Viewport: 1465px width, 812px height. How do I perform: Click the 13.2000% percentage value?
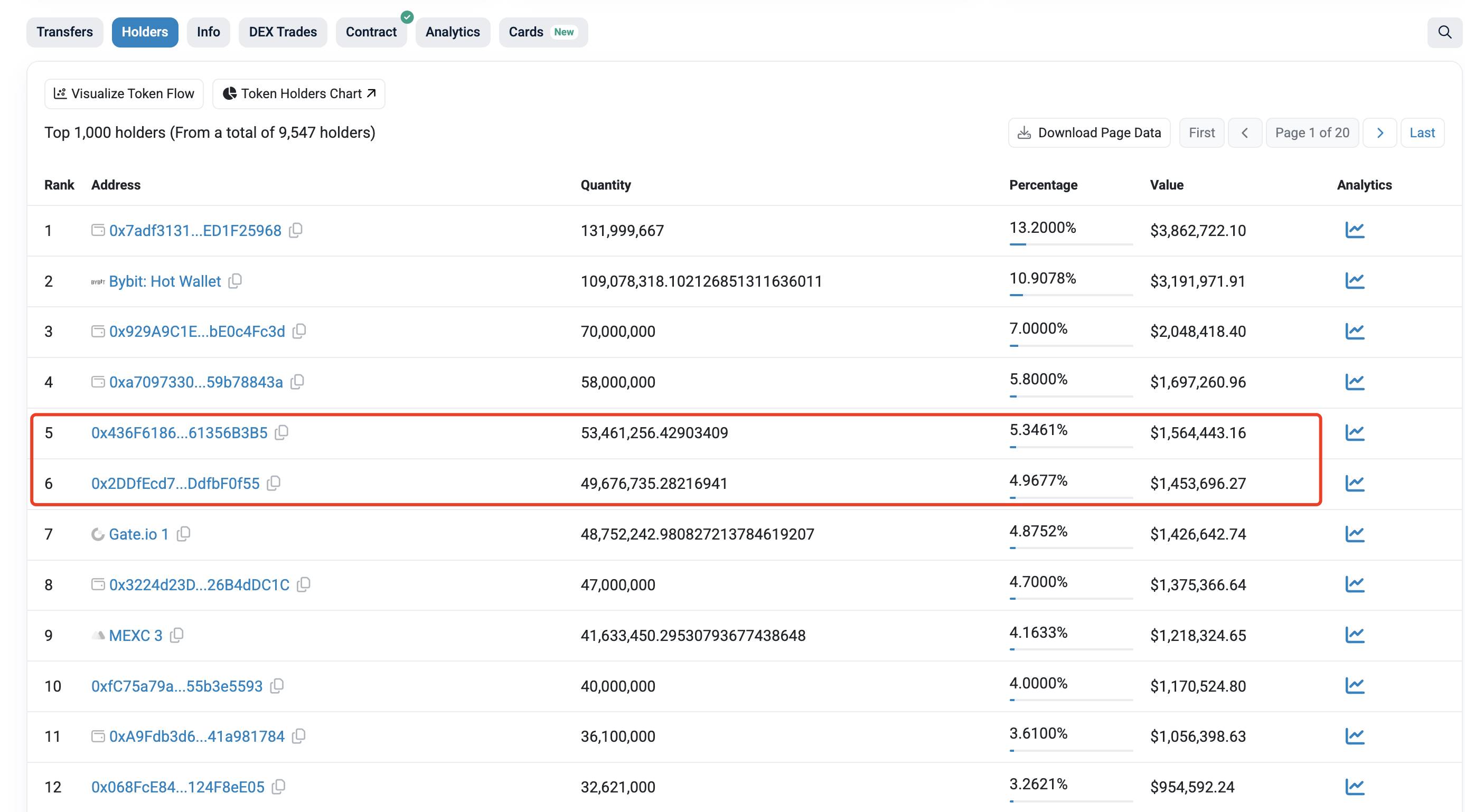click(x=1043, y=228)
